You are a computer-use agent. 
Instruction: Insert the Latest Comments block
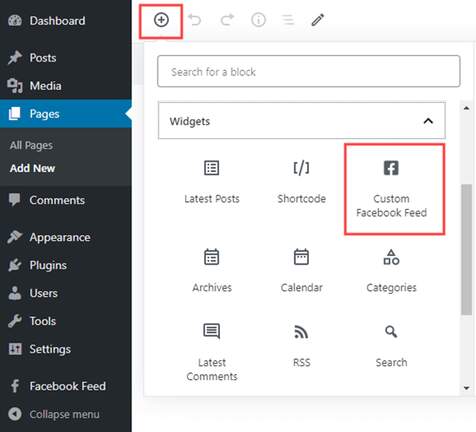point(212,352)
